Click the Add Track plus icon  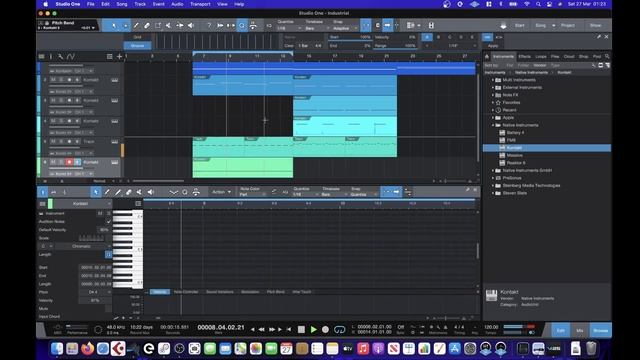tap(120, 56)
